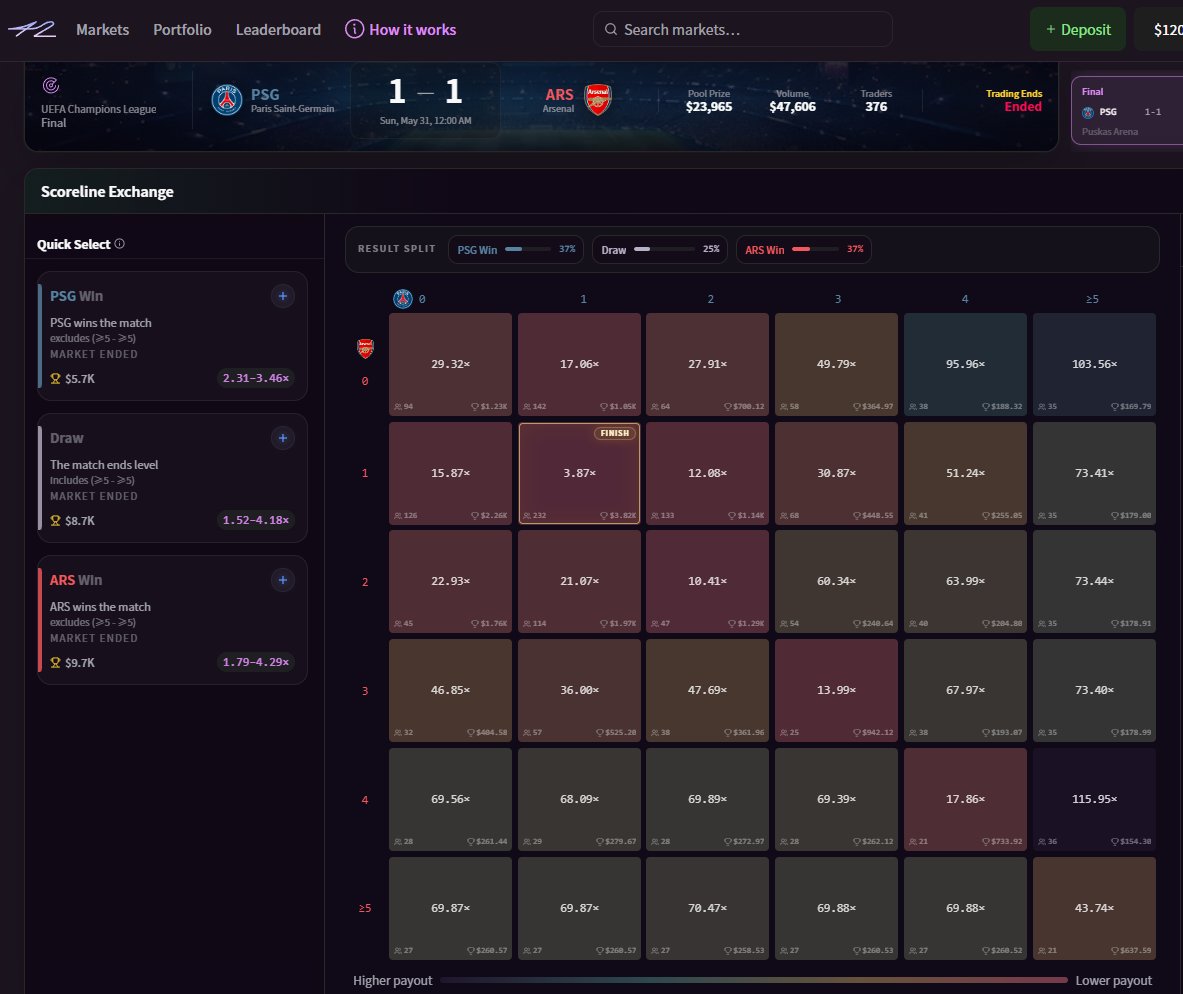Select the 17.86× scoreline cell
This screenshot has height=994, width=1183.
pos(966,799)
